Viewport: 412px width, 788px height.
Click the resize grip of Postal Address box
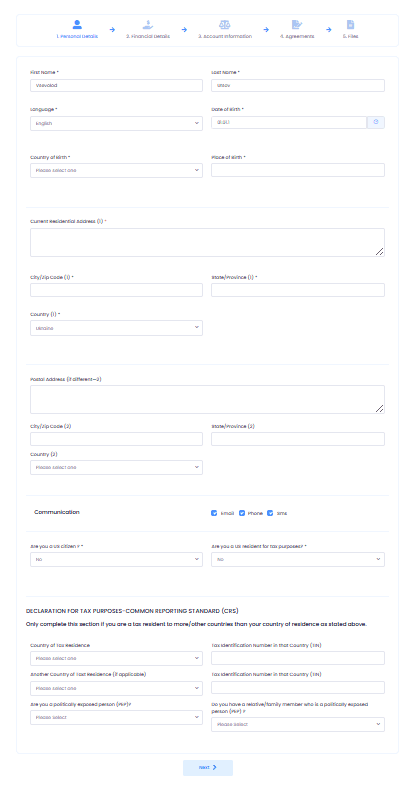[x=380, y=409]
